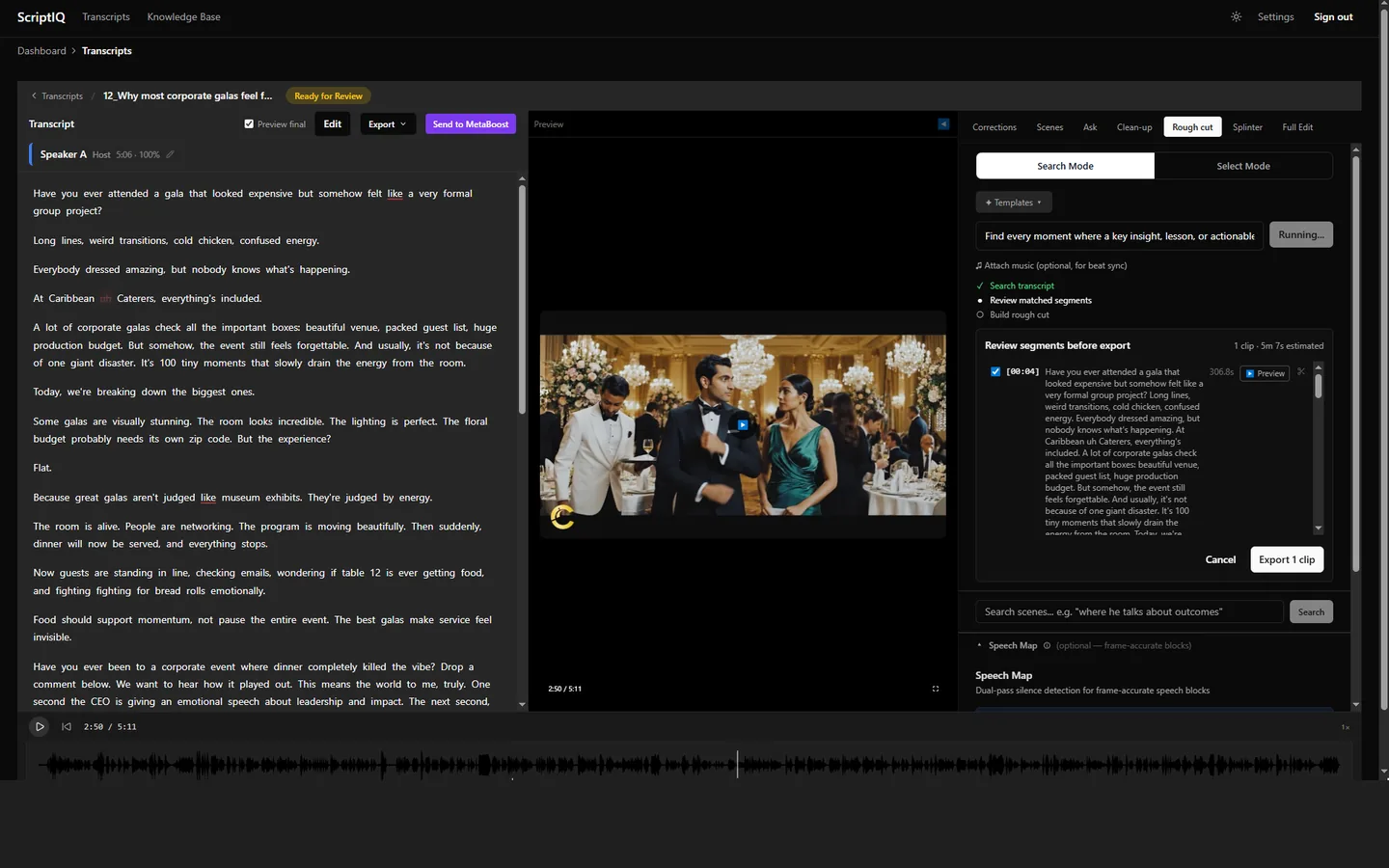This screenshot has width=1389, height=868.
Task: Click the Search button beside scenes search
Action: point(1311,611)
